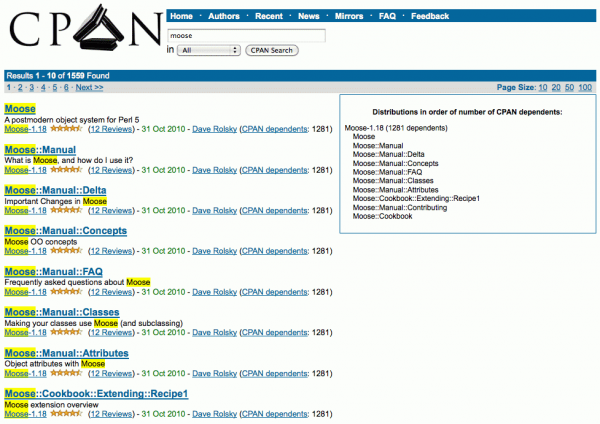Viewport: 600px width, 424px height.
Task: Open the Moose::Manual::Classes result title
Action: click(62, 312)
